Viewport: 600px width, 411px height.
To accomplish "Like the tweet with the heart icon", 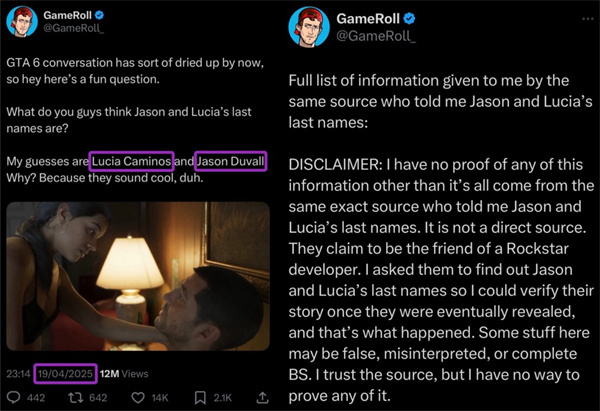I will coord(138,398).
